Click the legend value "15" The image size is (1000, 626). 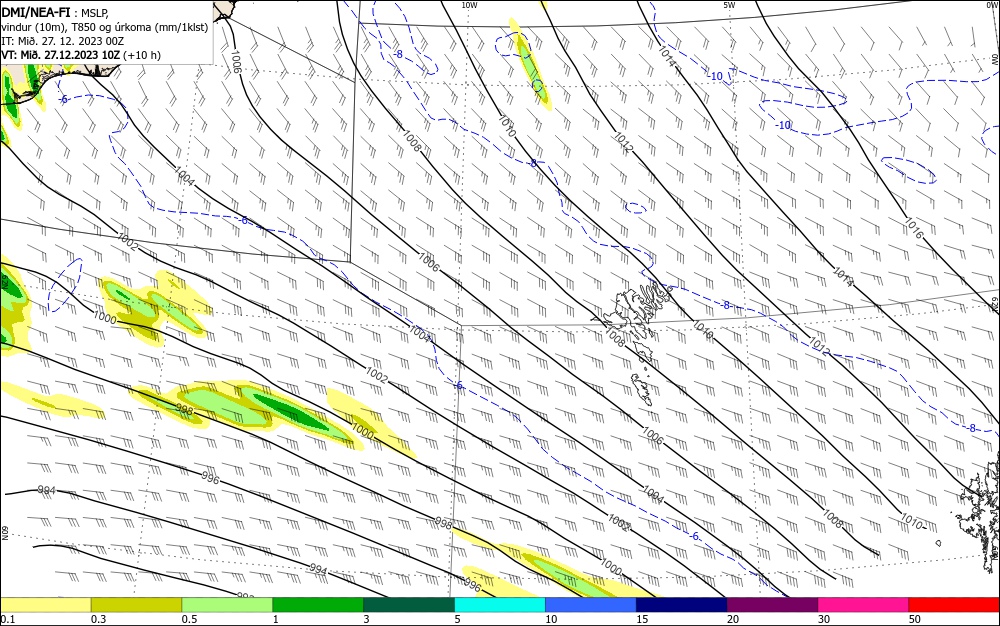(642, 619)
